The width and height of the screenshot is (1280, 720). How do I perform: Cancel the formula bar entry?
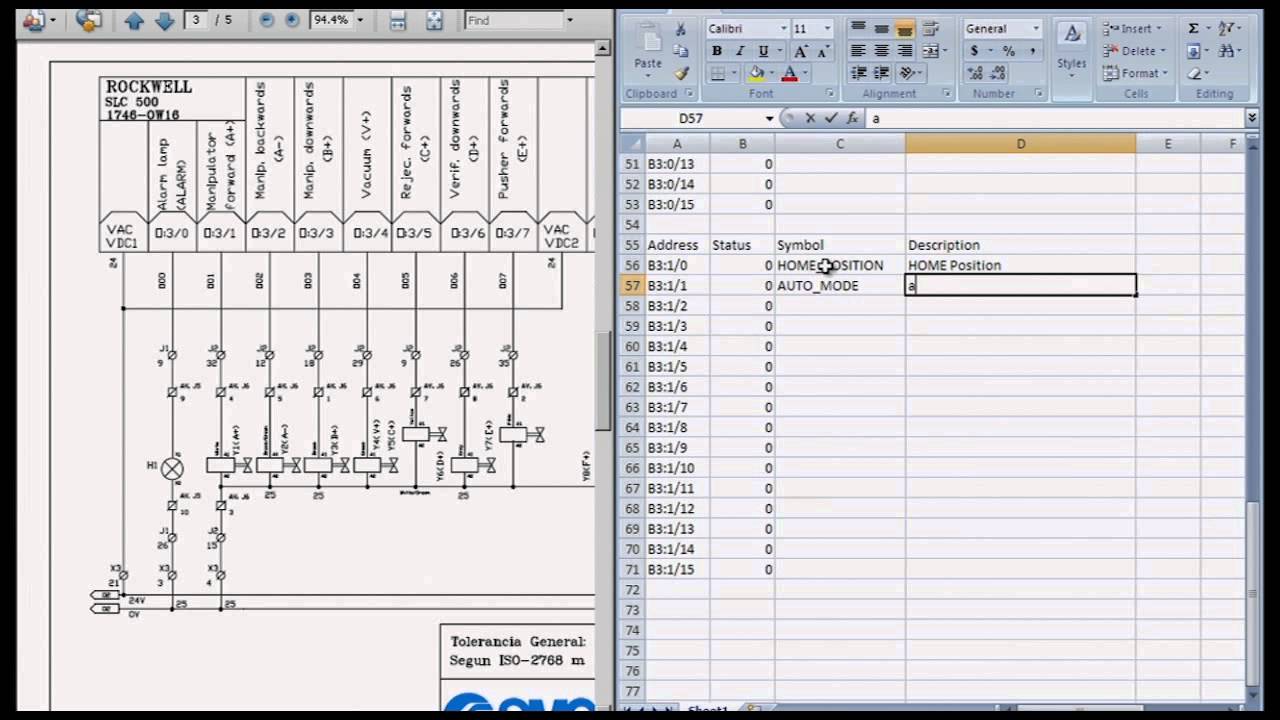[x=810, y=118]
